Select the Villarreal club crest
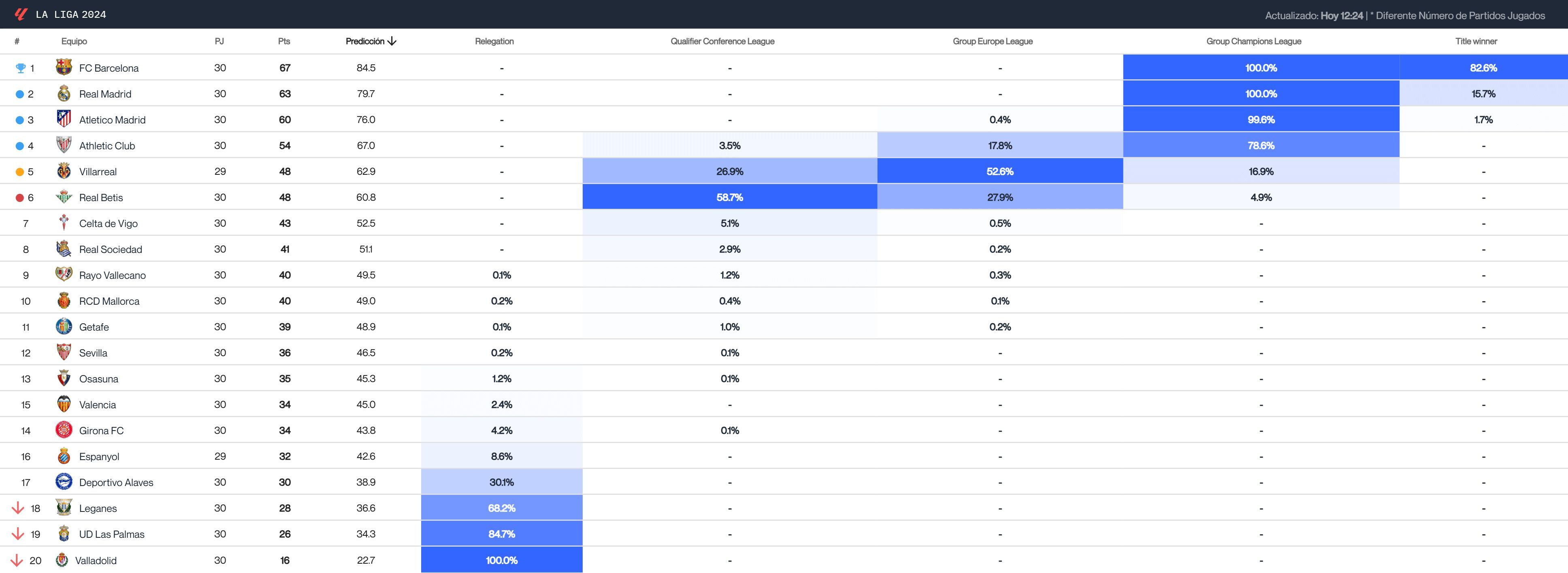 64,172
